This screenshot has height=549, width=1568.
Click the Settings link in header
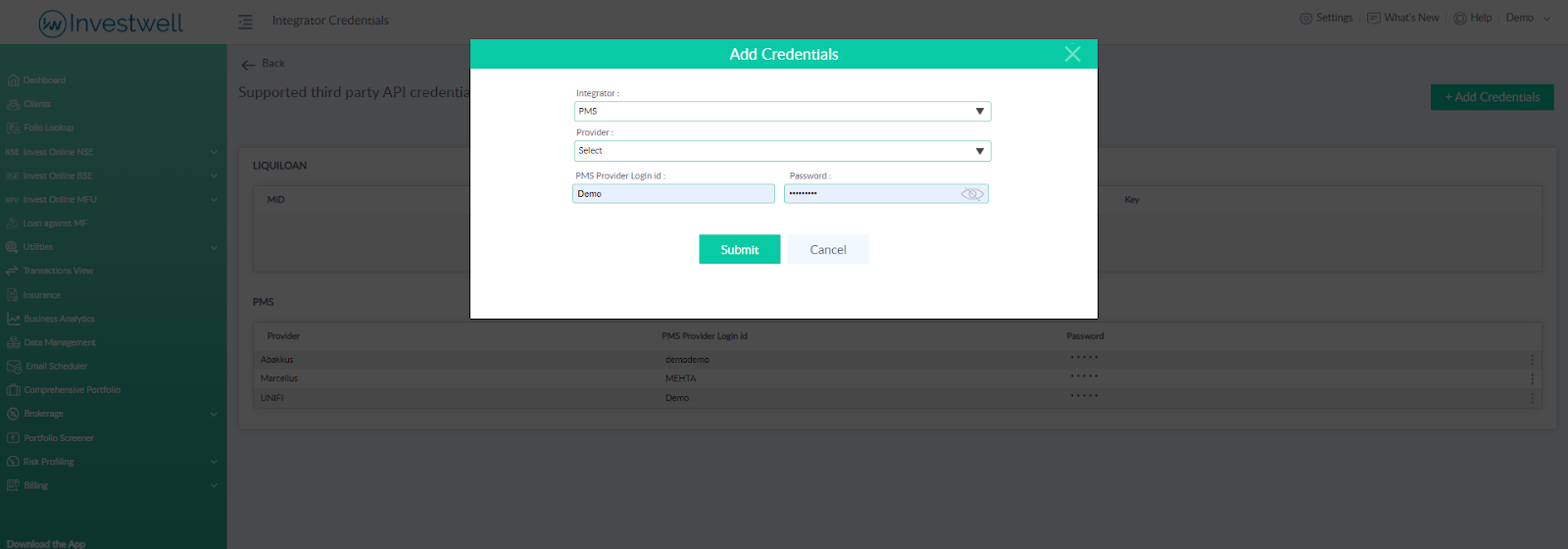click(x=1335, y=18)
